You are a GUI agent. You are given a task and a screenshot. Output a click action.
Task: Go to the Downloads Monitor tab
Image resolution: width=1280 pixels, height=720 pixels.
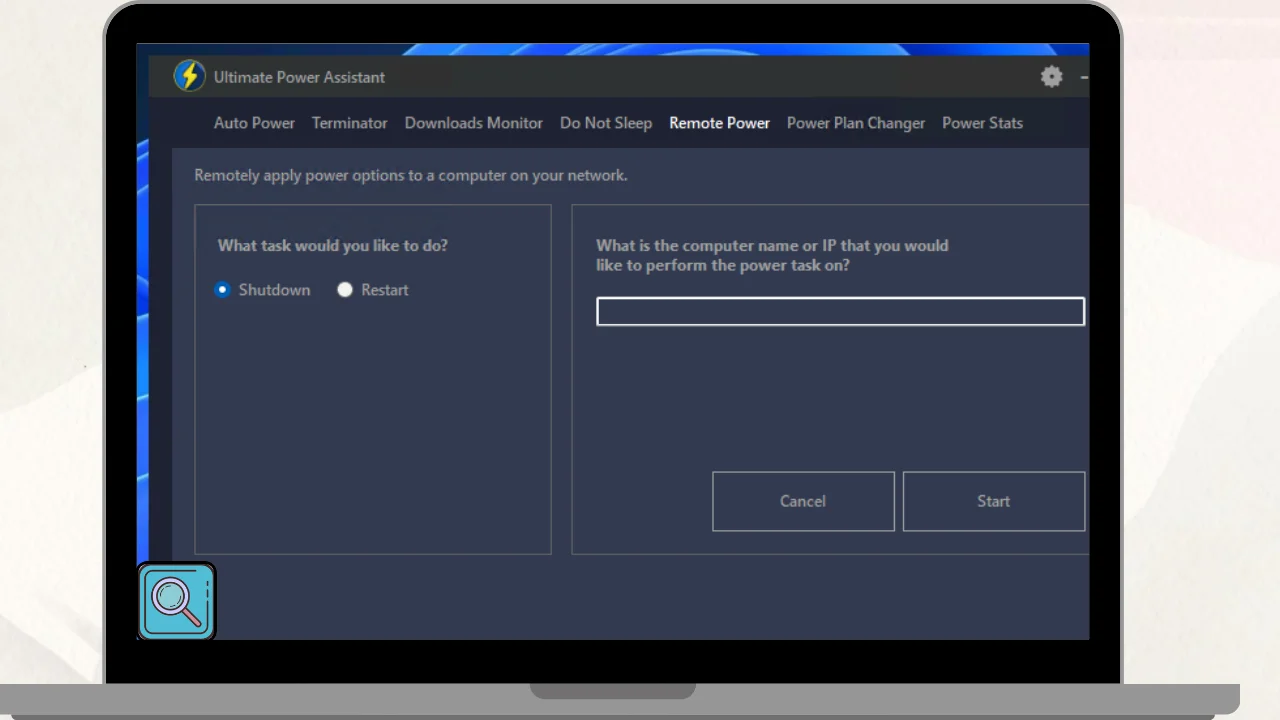(473, 123)
